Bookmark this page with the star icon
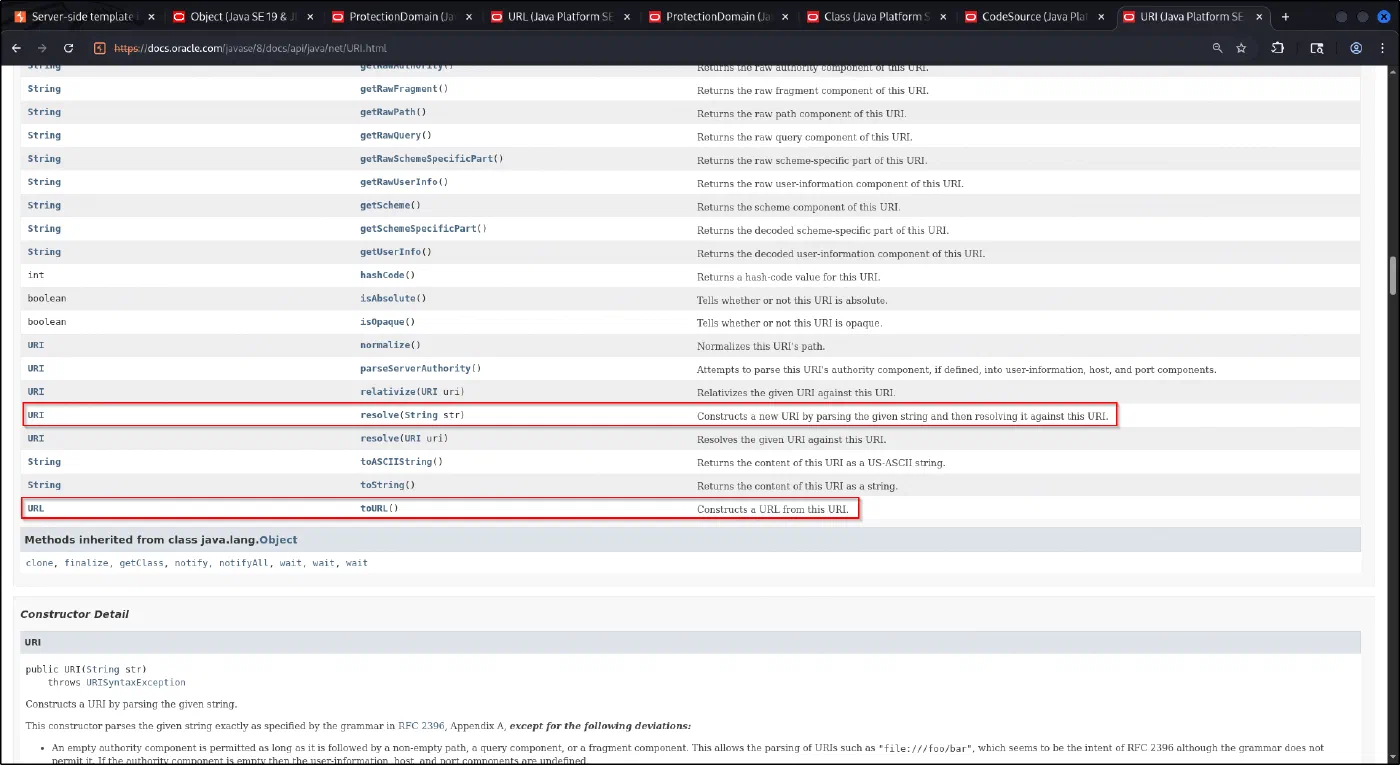This screenshot has width=1400, height=765. click(1241, 48)
